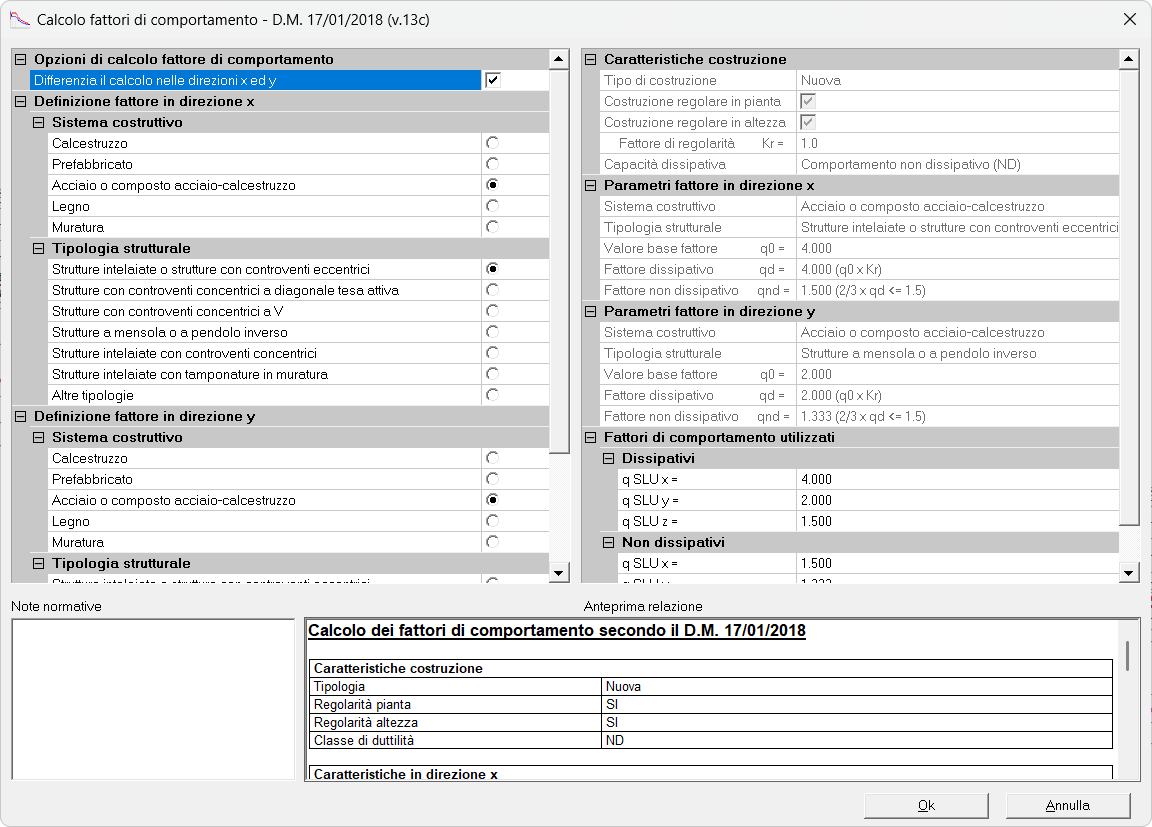Image resolution: width=1152 pixels, height=827 pixels.
Task: Click the Left panel vertical scrollbar thumb
Action: click(559, 262)
